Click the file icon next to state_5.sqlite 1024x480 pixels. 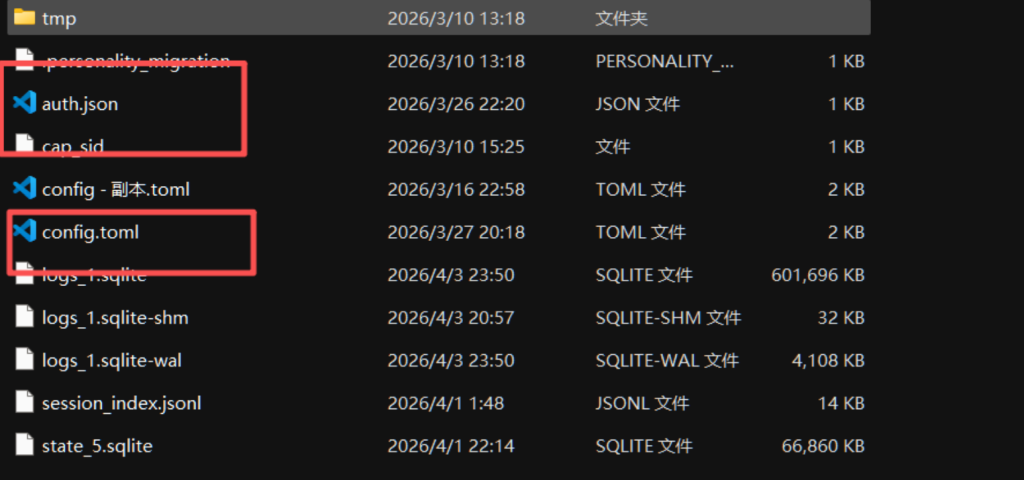24,446
